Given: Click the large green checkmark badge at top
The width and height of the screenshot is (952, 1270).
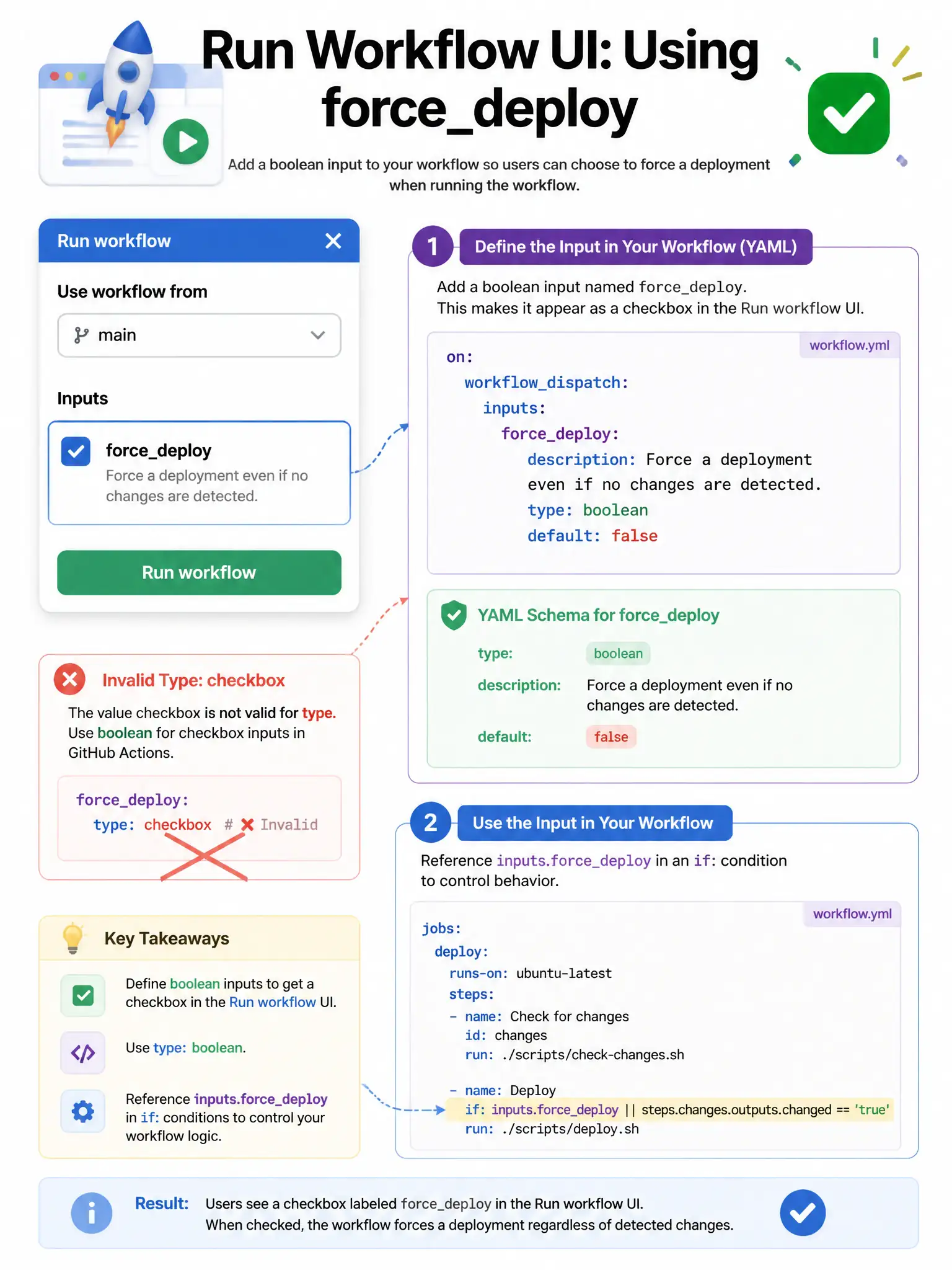Looking at the screenshot, I should [x=848, y=113].
